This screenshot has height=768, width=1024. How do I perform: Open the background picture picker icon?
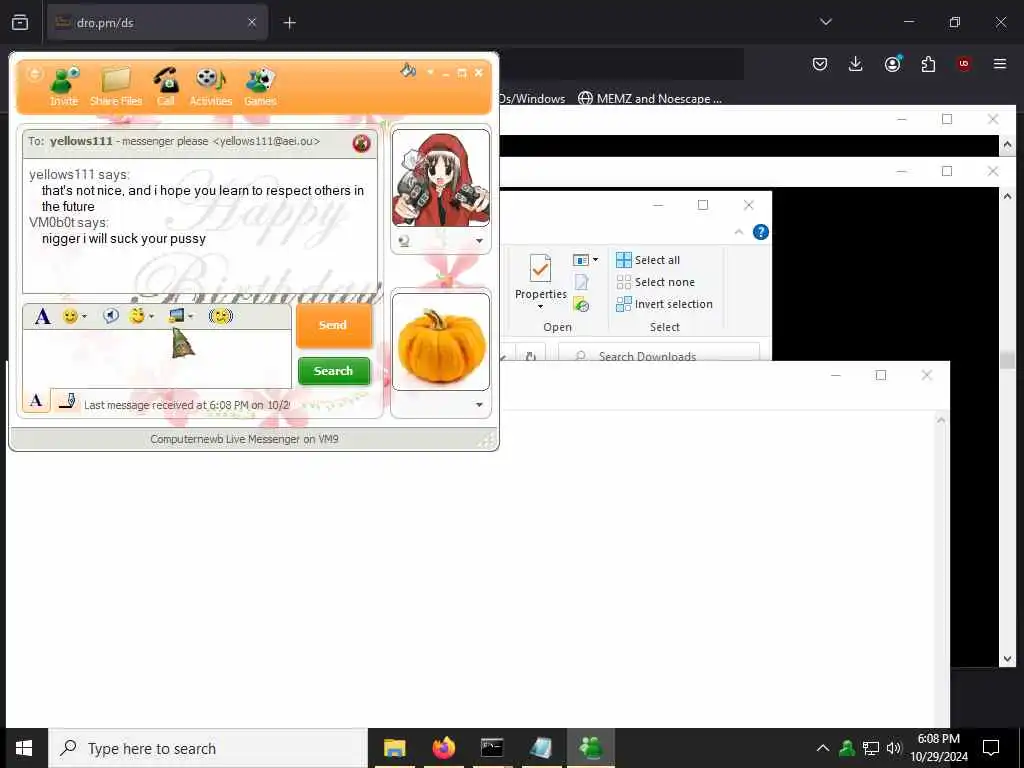(x=176, y=316)
